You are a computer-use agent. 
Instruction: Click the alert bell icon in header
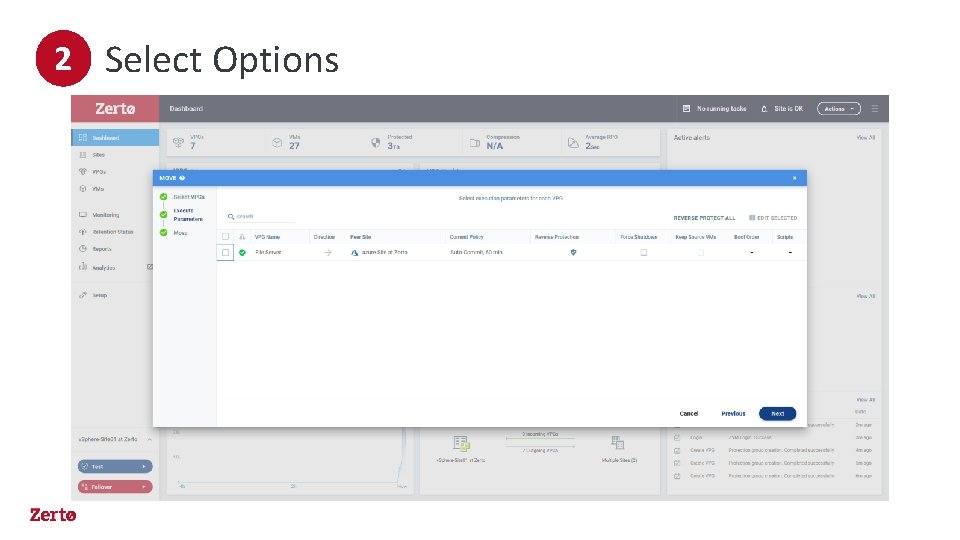(764, 109)
